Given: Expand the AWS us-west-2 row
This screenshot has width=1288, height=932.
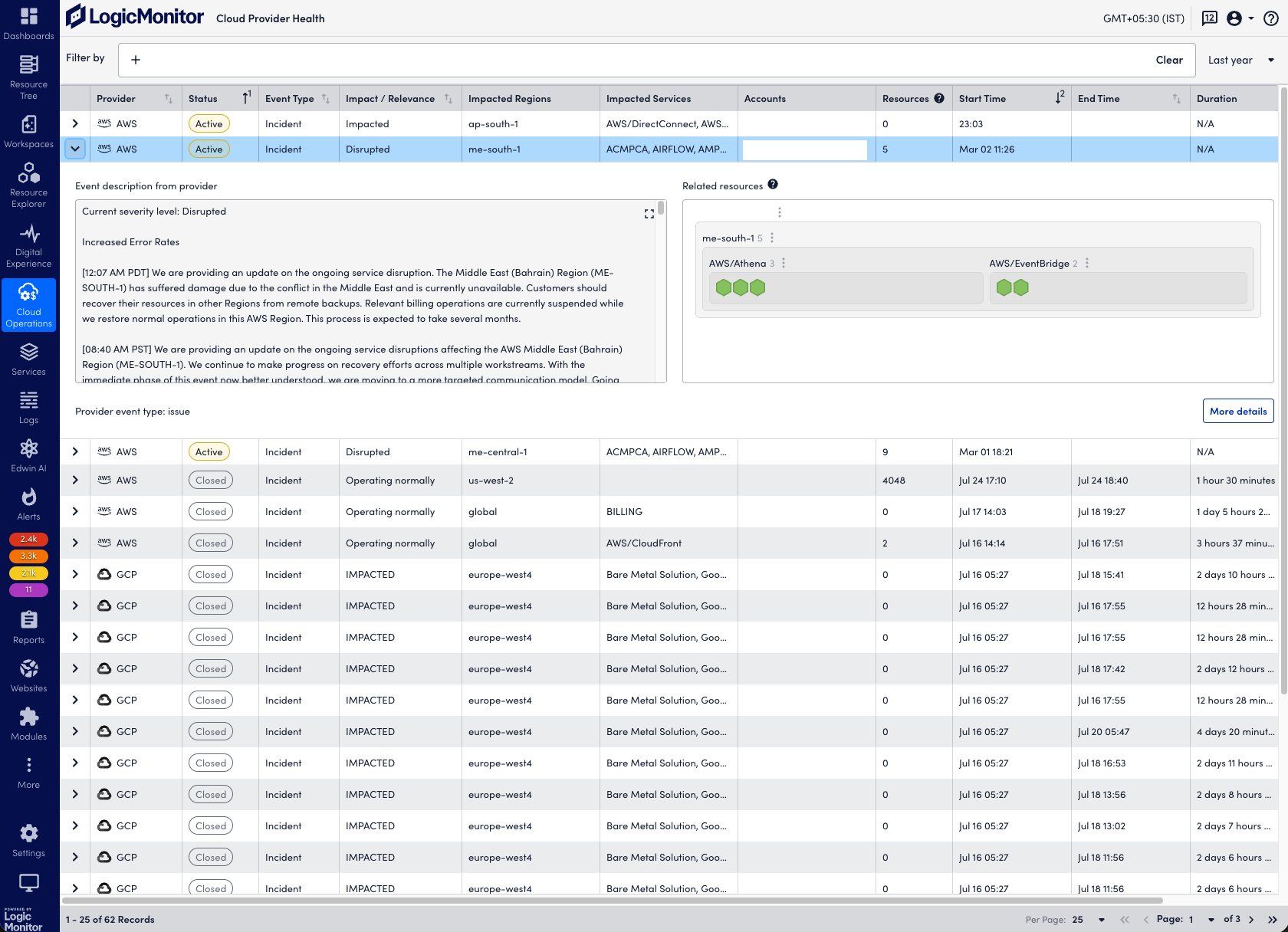Looking at the screenshot, I should pos(75,480).
